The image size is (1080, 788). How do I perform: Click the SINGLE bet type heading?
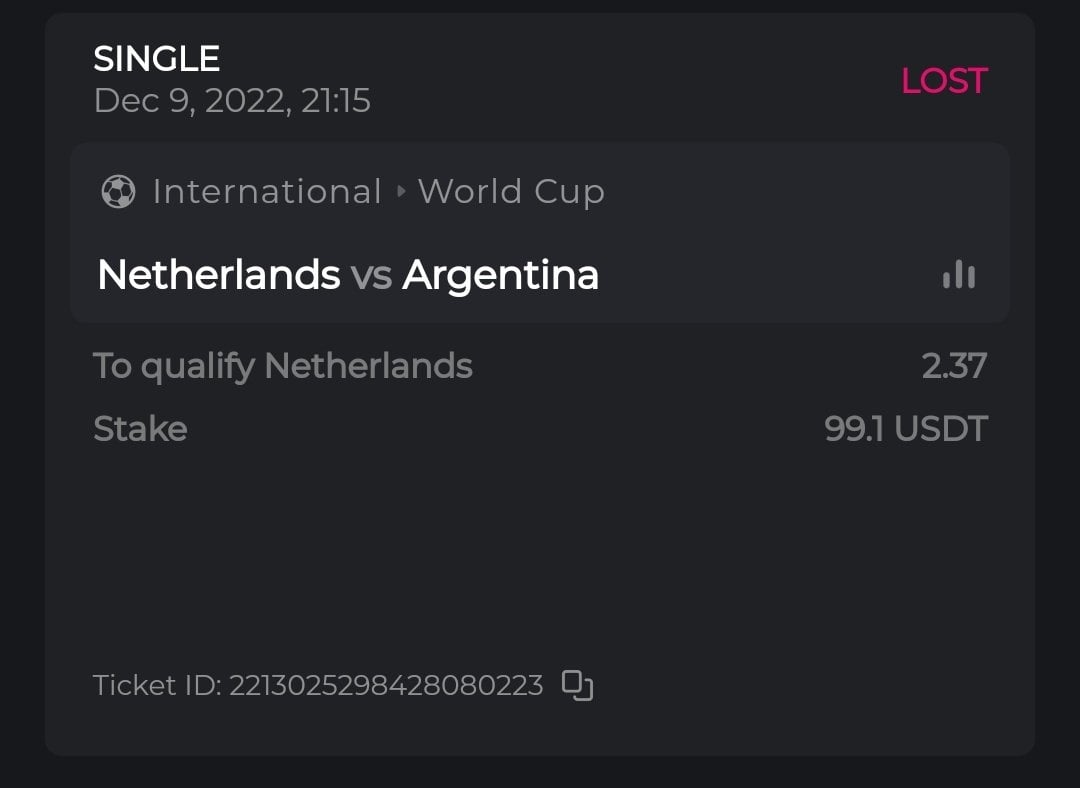click(156, 59)
